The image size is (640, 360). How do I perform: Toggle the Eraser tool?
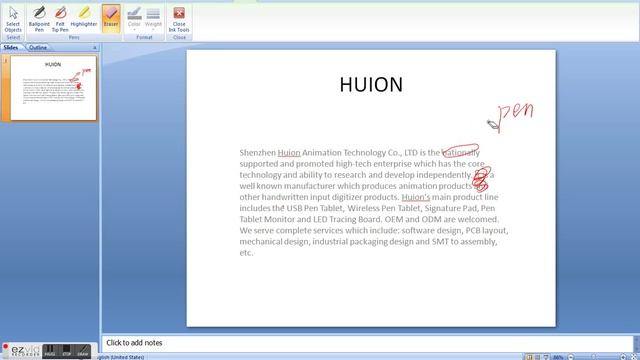coord(111,18)
